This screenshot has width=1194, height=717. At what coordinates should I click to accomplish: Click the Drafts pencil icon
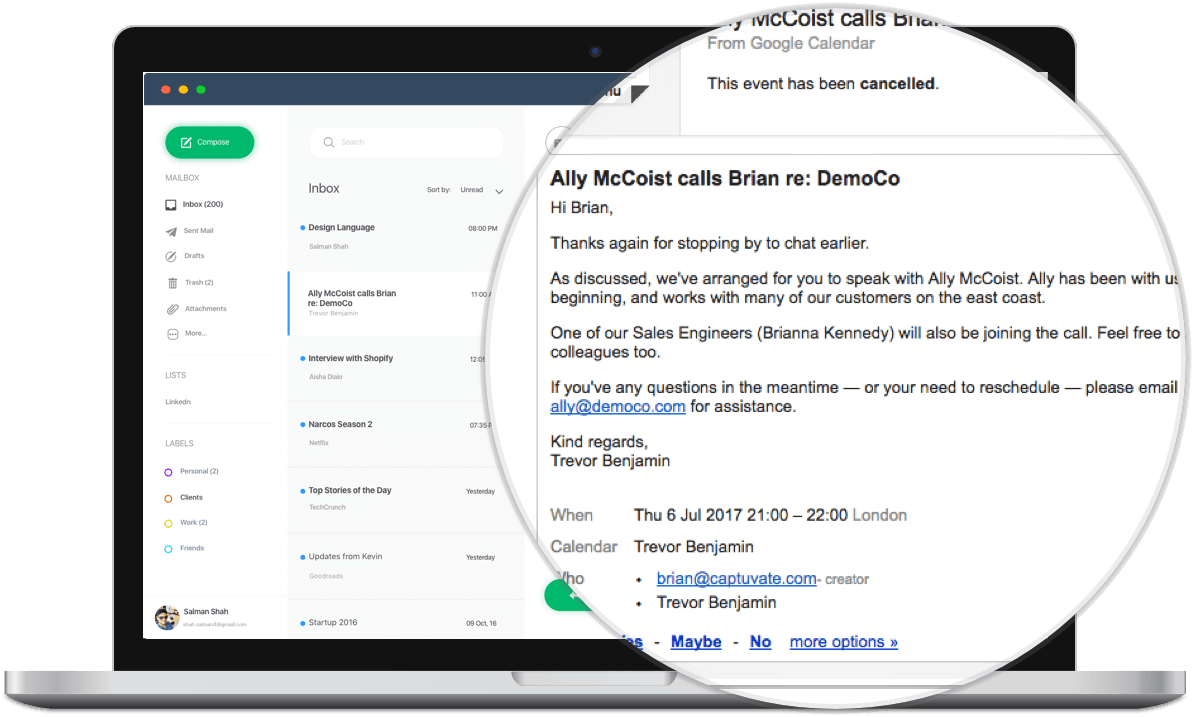tap(171, 257)
